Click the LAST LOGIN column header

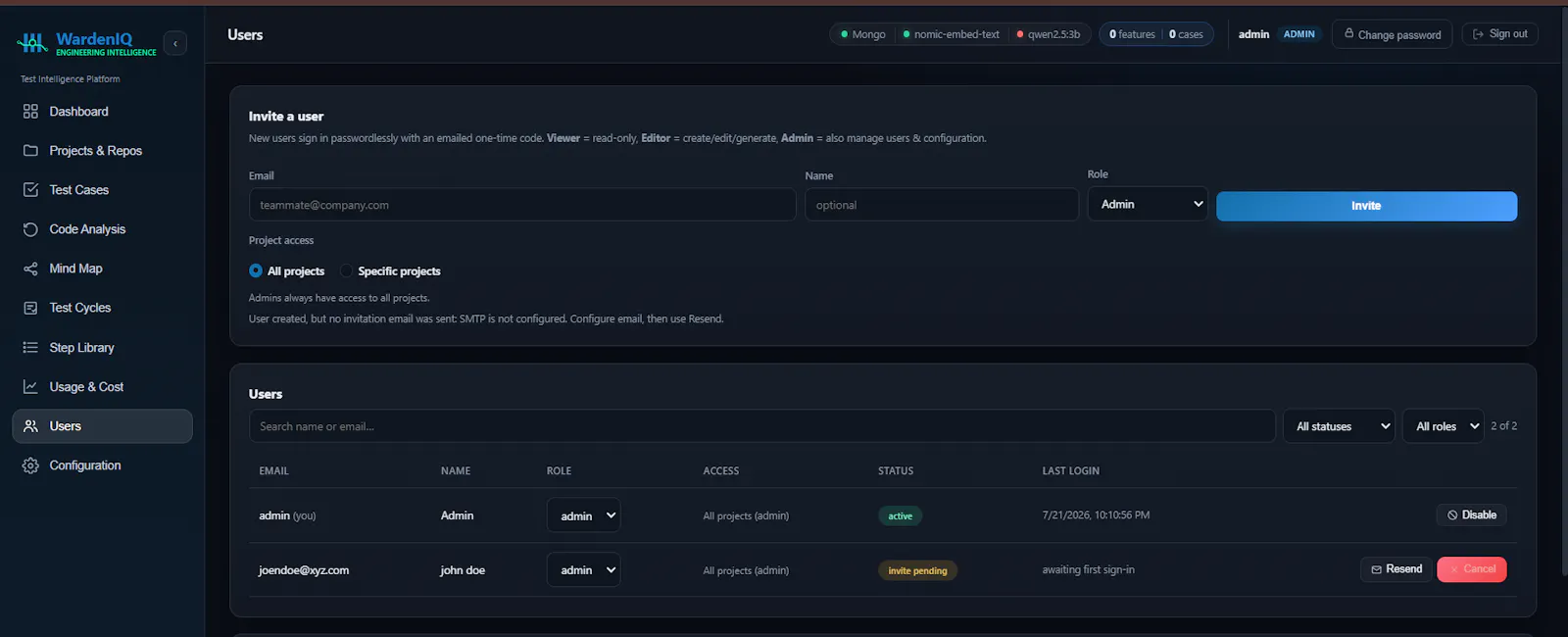click(1070, 471)
